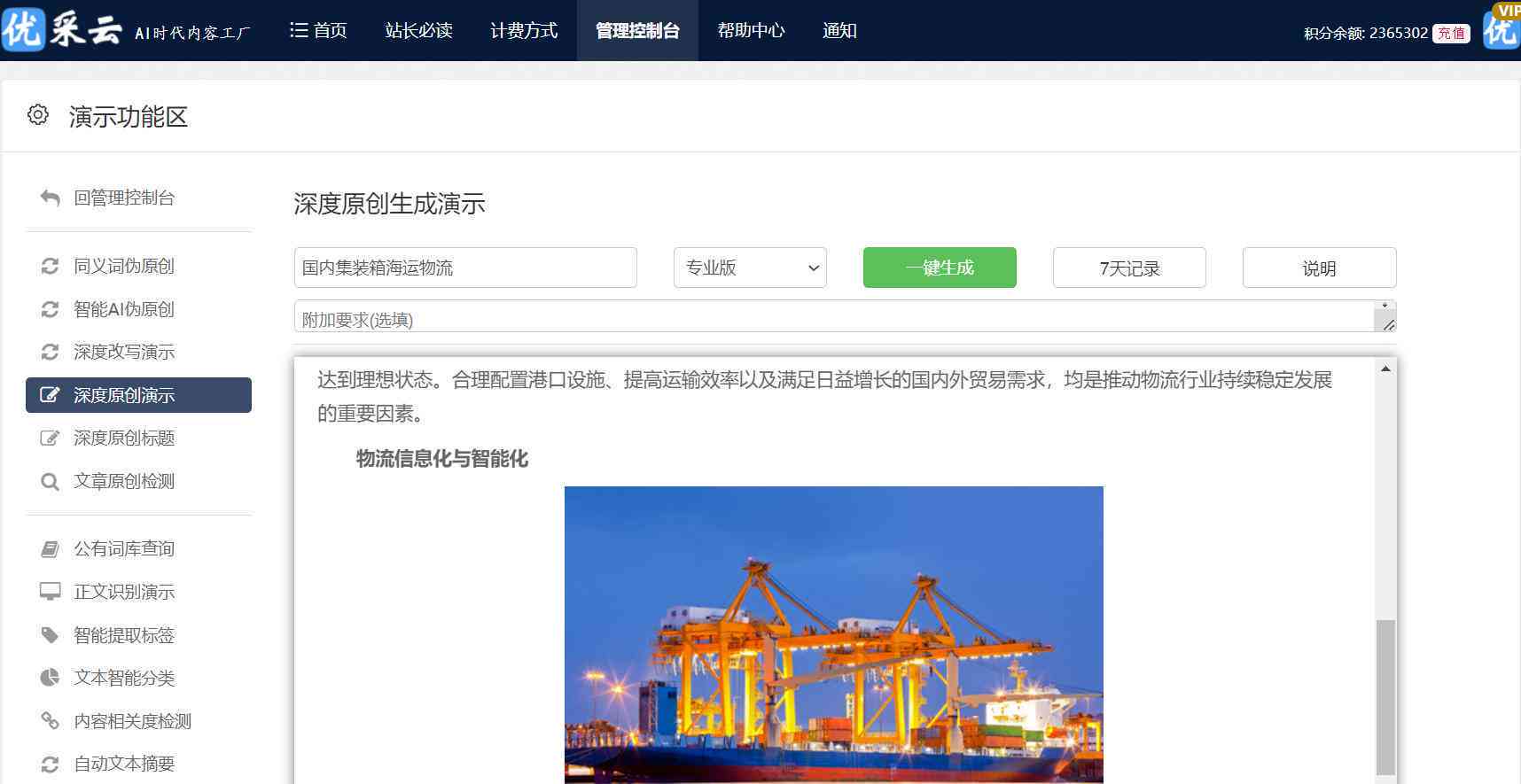Click the red 充值 recharge link
1521x784 pixels.
point(1451,34)
